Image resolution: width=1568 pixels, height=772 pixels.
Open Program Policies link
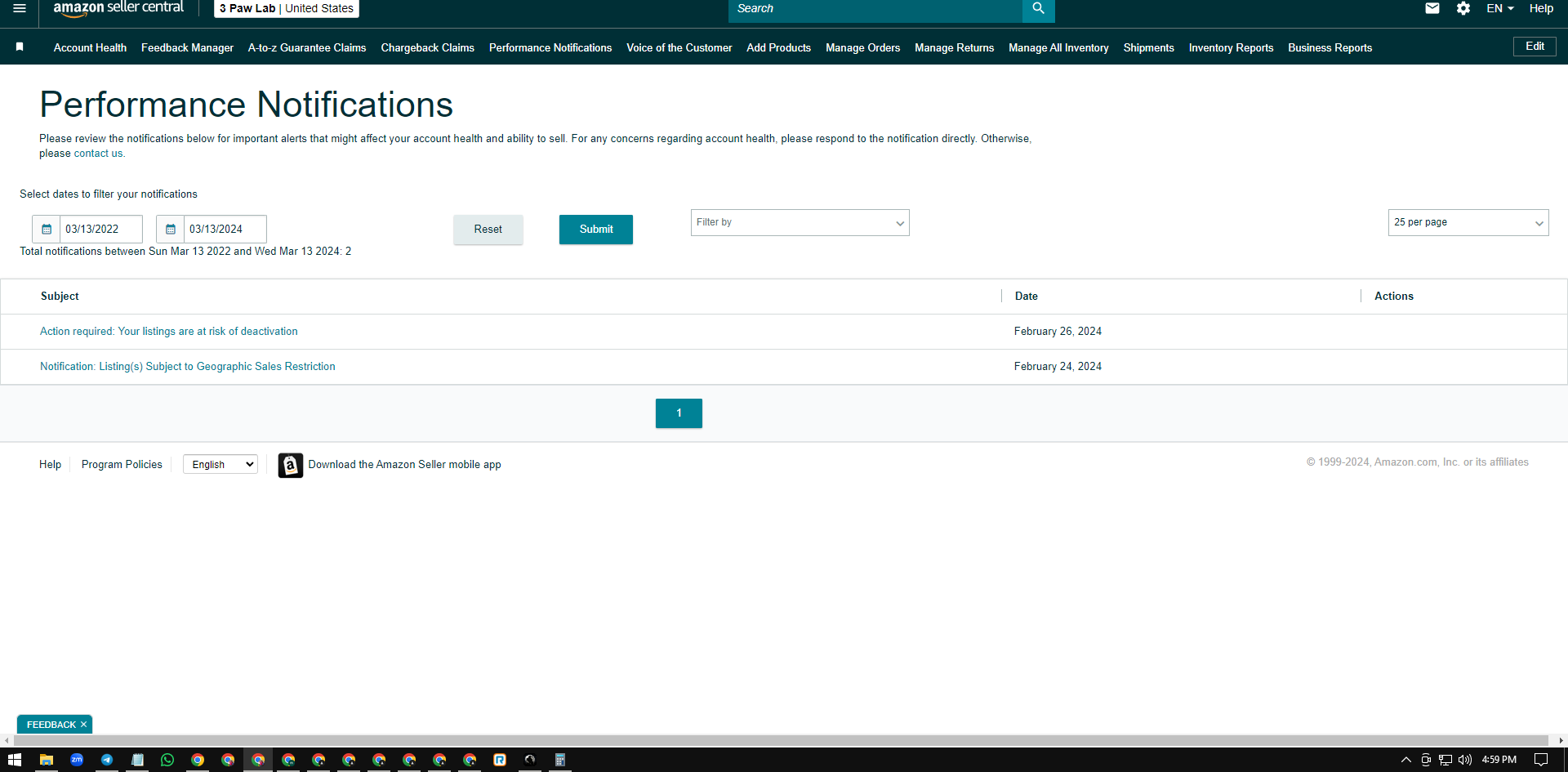click(x=122, y=465)
